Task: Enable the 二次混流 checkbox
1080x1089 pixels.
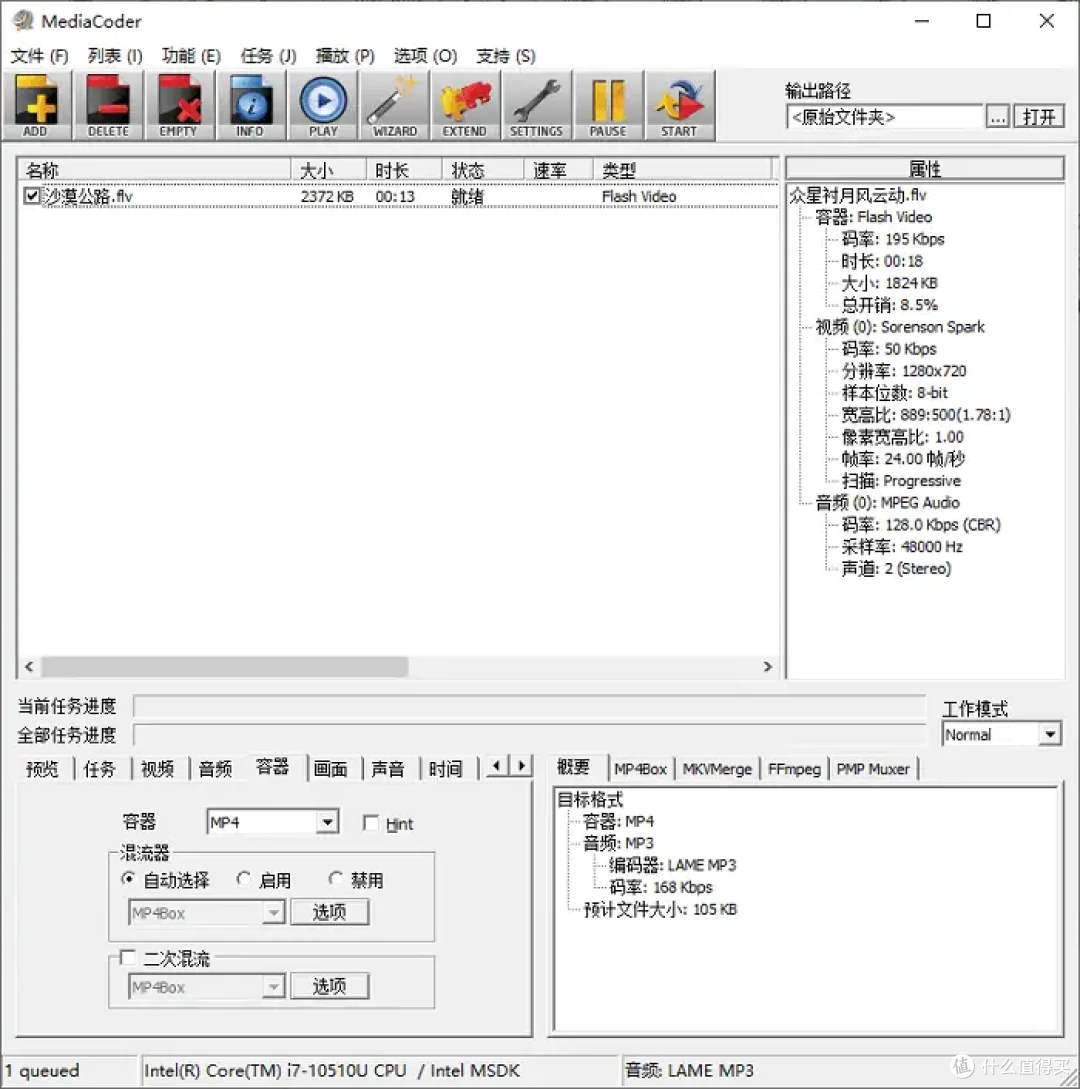Action: click(128, 958)
